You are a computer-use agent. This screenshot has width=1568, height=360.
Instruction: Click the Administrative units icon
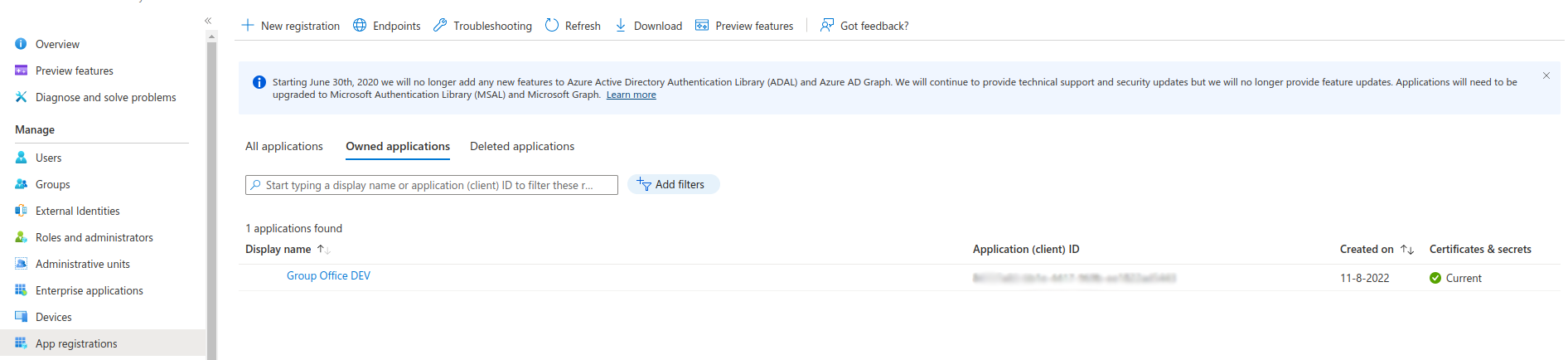pyautogui.click(x=21, y=264)
